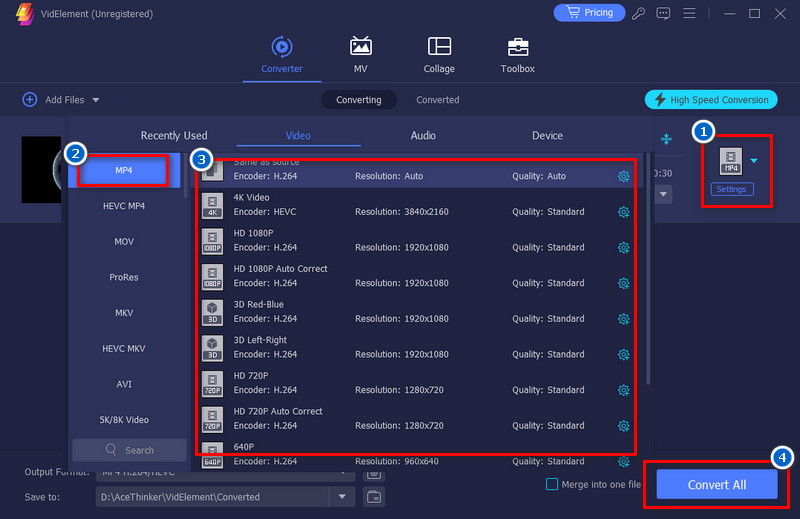Open settings gear for HD 1080P Auto Correct
Image resolution: width=800 pixels, height=519 pixels.
(x=623, y=284)
